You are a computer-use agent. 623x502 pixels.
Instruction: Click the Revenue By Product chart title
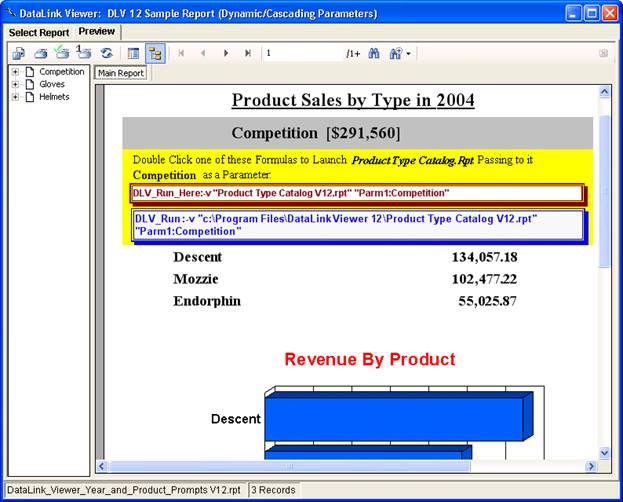click(370, 359)
